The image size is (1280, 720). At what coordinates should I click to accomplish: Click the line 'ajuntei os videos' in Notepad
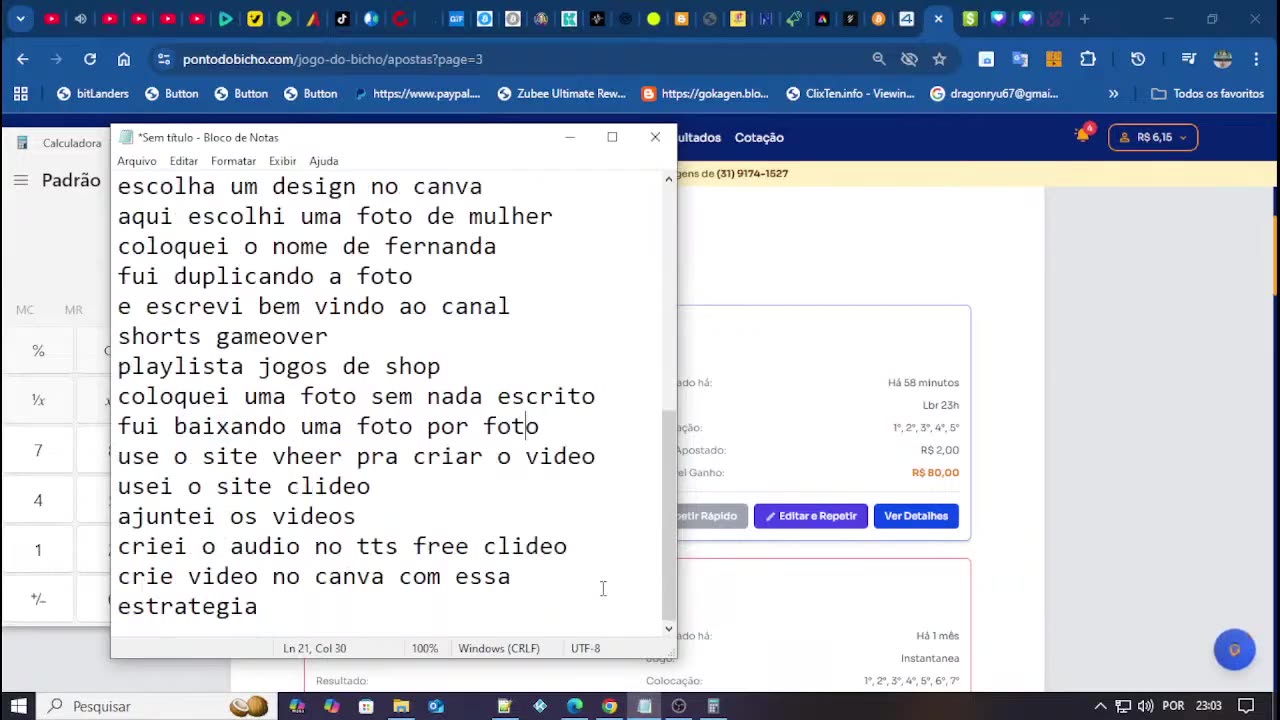[x=237, y=516]
